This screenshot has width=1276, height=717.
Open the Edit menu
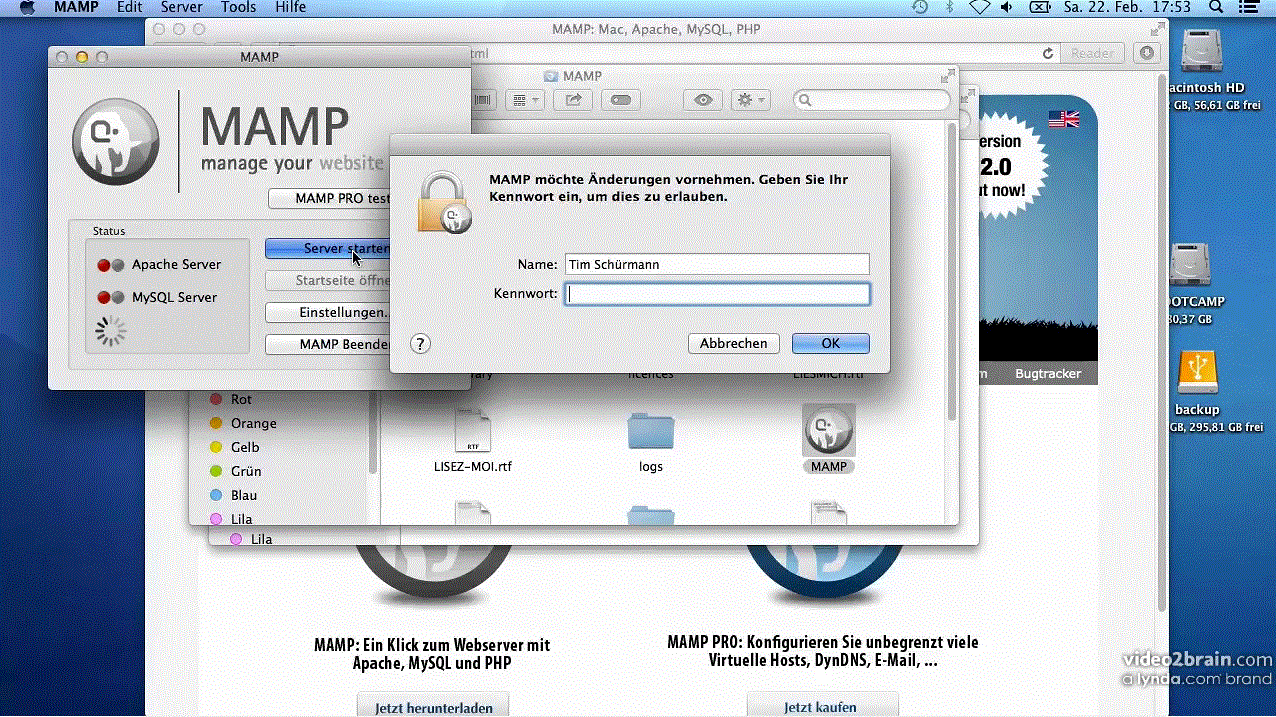[x=129, y=8]
